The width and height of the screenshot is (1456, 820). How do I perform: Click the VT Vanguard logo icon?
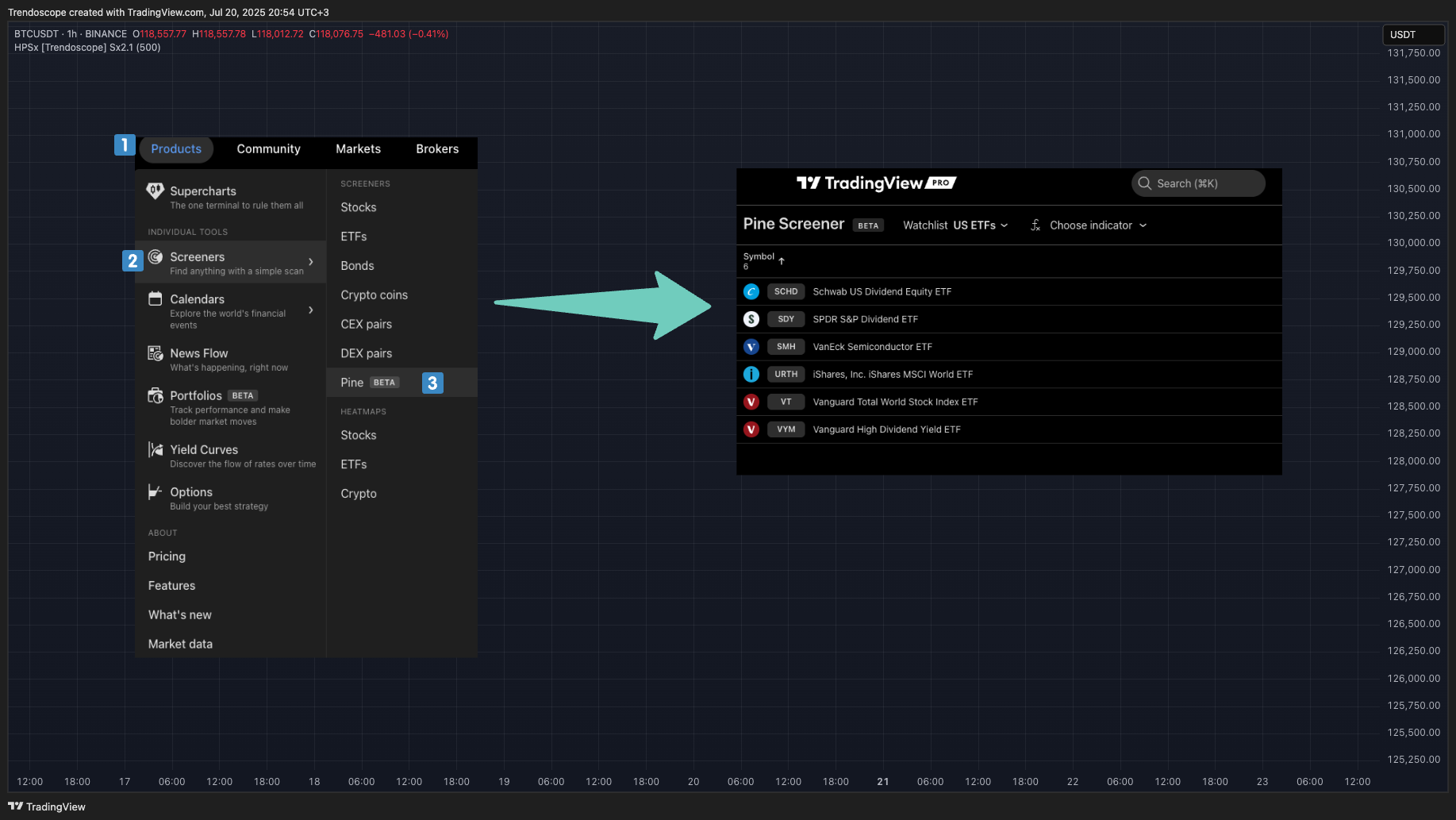751,402
